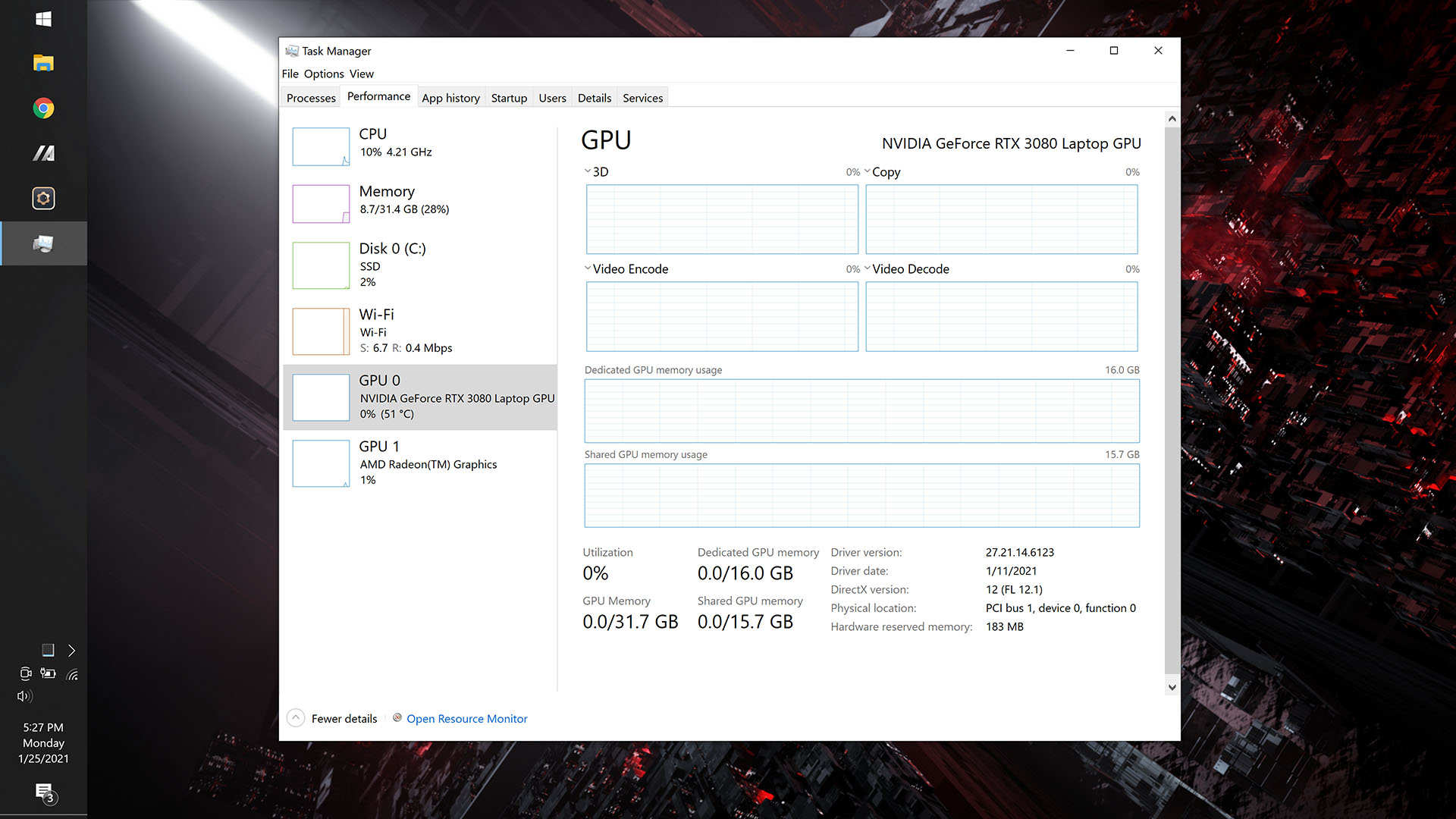Click driver version value 27.21.14.6123
The height and width of the screenshot is (819, 1456).
(1019, 552)
